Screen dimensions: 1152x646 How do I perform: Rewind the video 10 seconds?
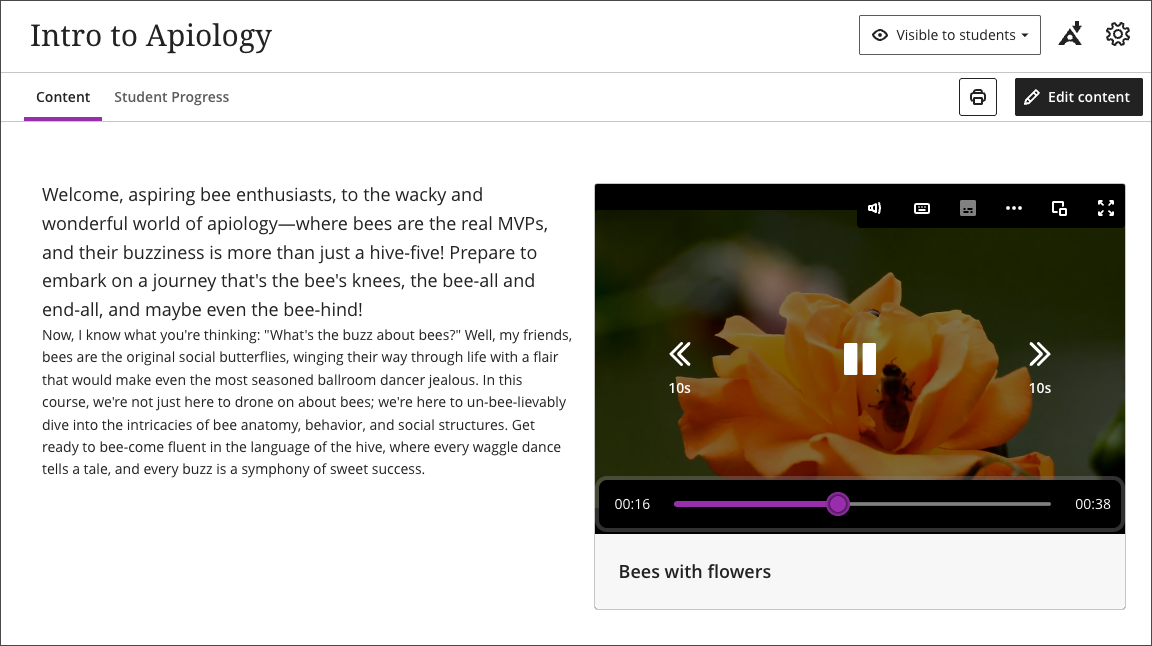[680, 367]
